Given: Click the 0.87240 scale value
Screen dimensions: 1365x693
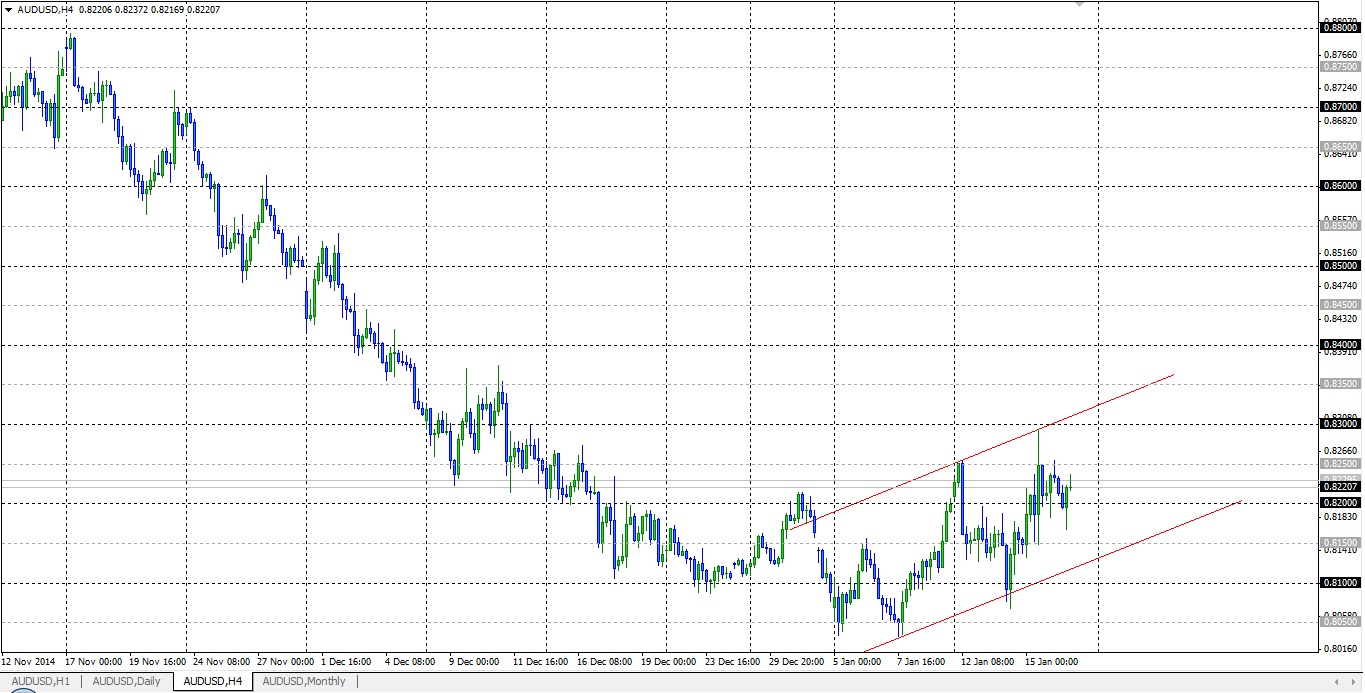Looking at the screenshot, I should (1339, 87).
